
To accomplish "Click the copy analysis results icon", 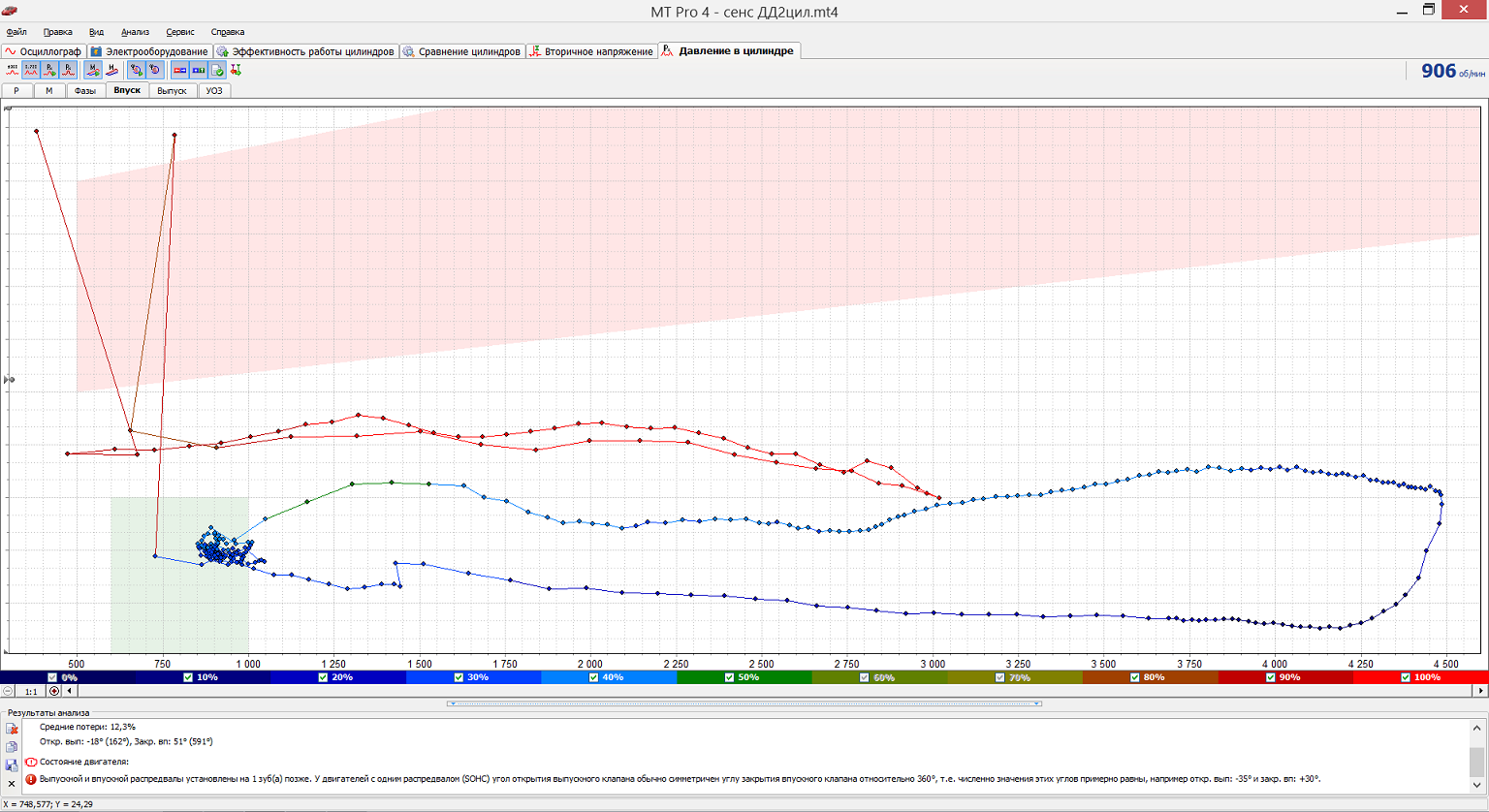I will coord(12,747).
